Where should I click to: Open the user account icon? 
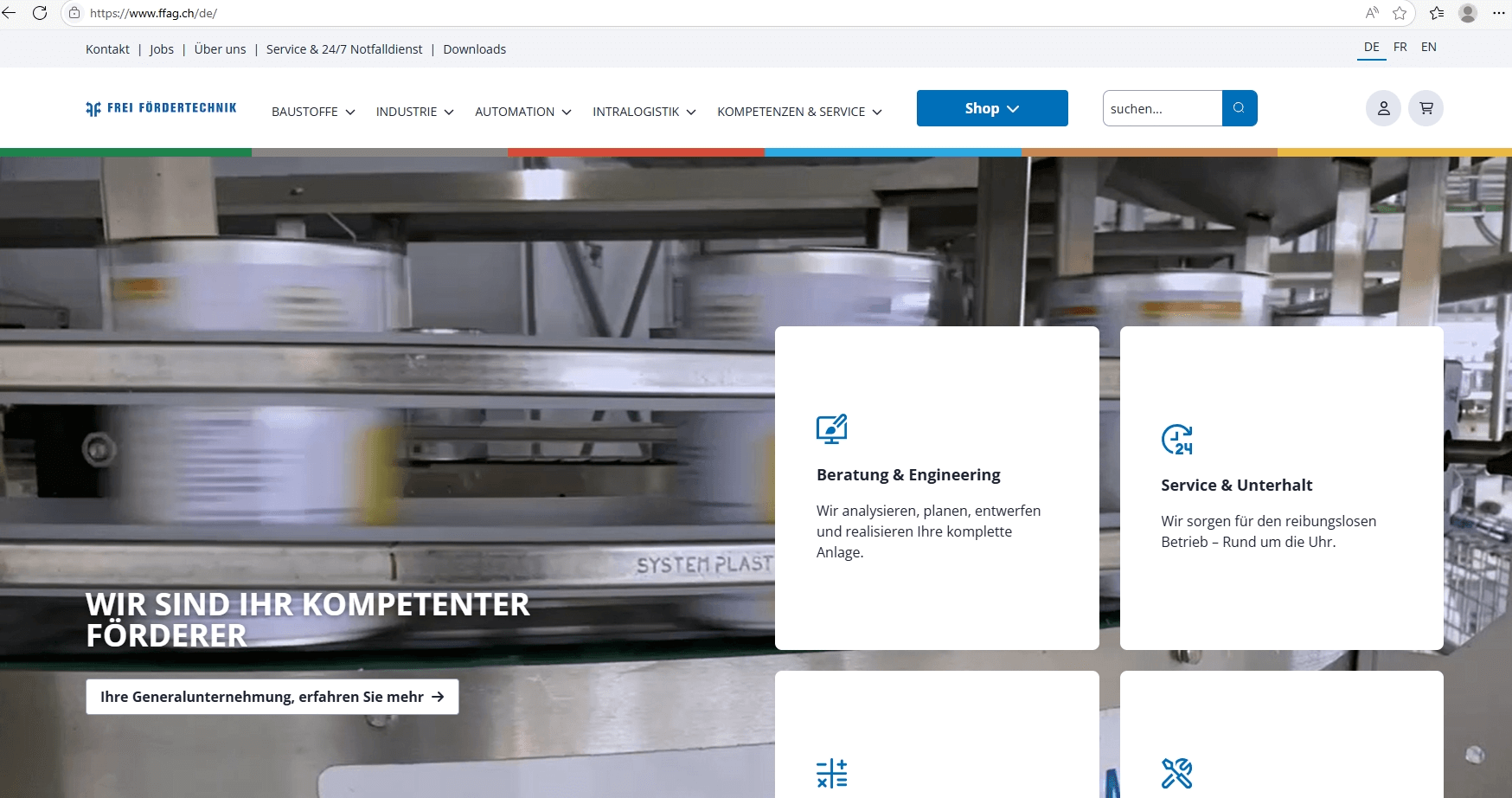point(1383,108)
